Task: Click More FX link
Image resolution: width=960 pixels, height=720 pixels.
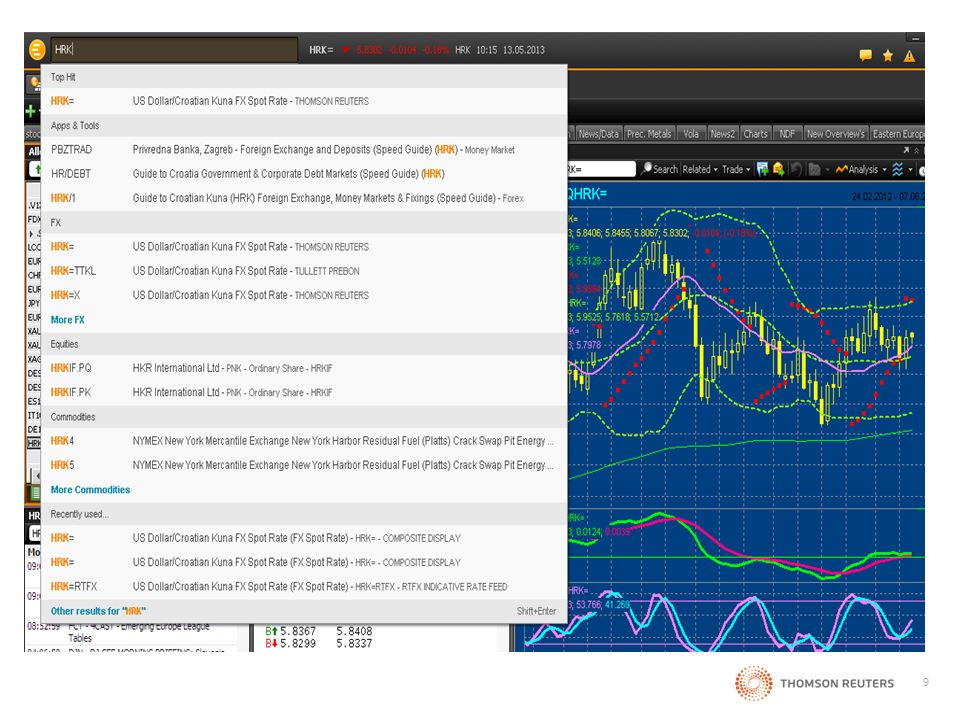Action: [x=67, y=320]
